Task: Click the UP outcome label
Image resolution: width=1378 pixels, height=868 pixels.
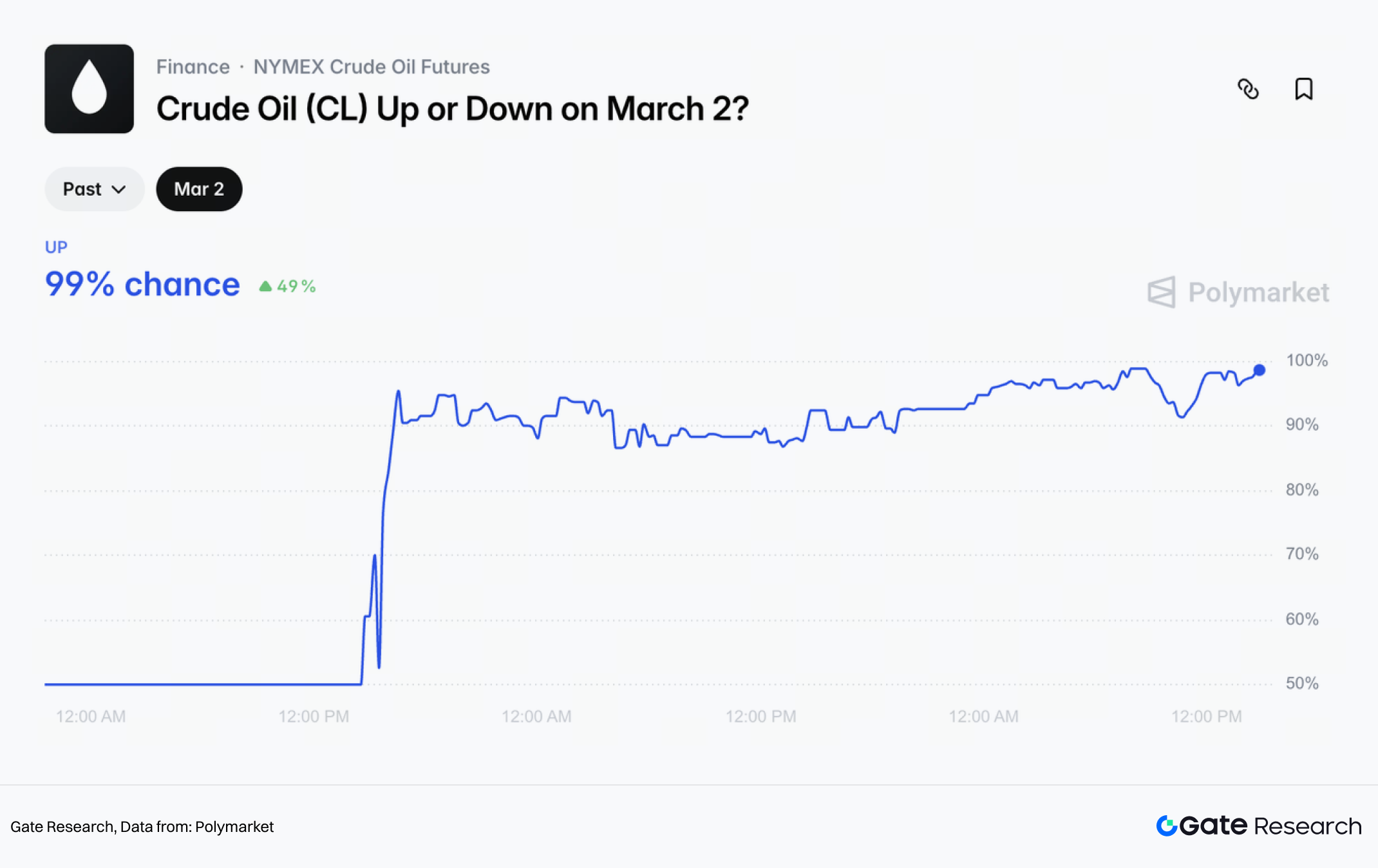Action: click(56, 247)
